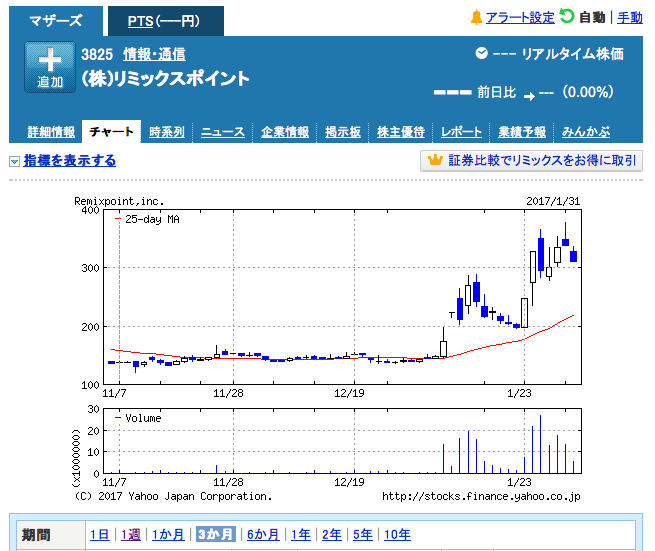655x551 pixels.
Task: Select the 2年 period
Action: (x=331, y=534)
